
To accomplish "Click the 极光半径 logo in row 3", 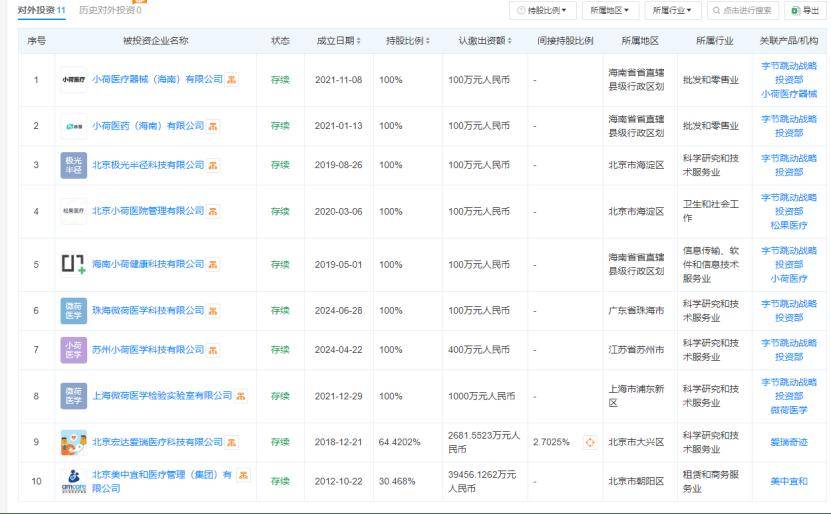I will (x=74, y=165).
